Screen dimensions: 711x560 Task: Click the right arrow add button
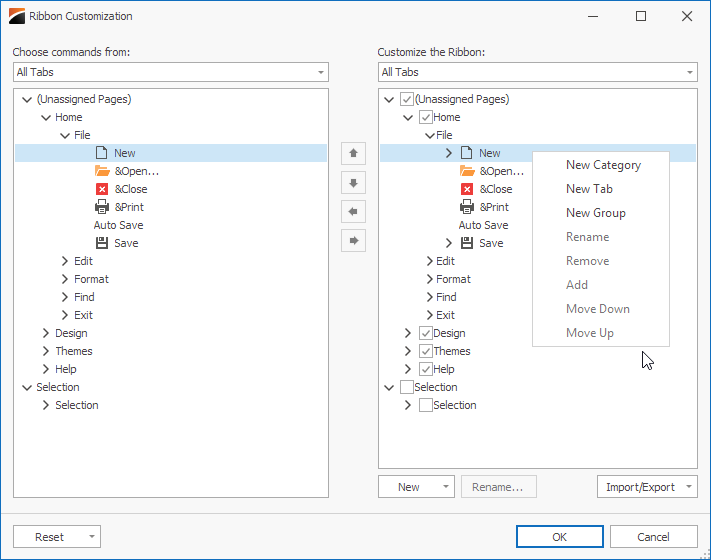pos(353,240)
